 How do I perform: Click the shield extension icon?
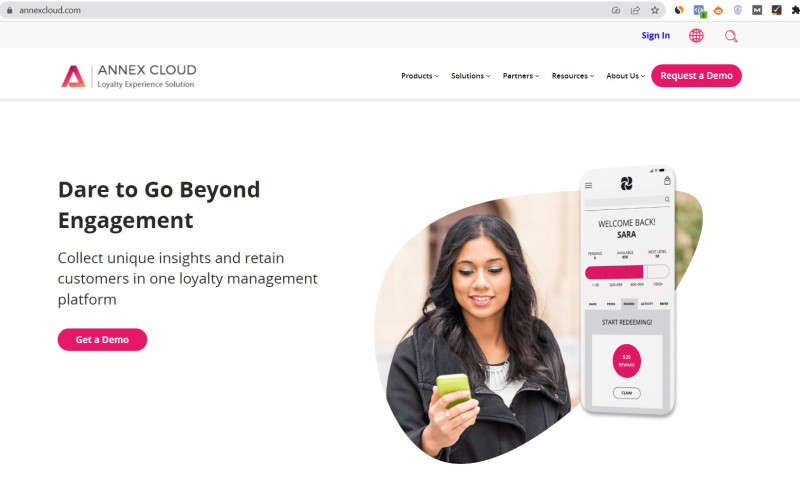(x=737, y=10)
